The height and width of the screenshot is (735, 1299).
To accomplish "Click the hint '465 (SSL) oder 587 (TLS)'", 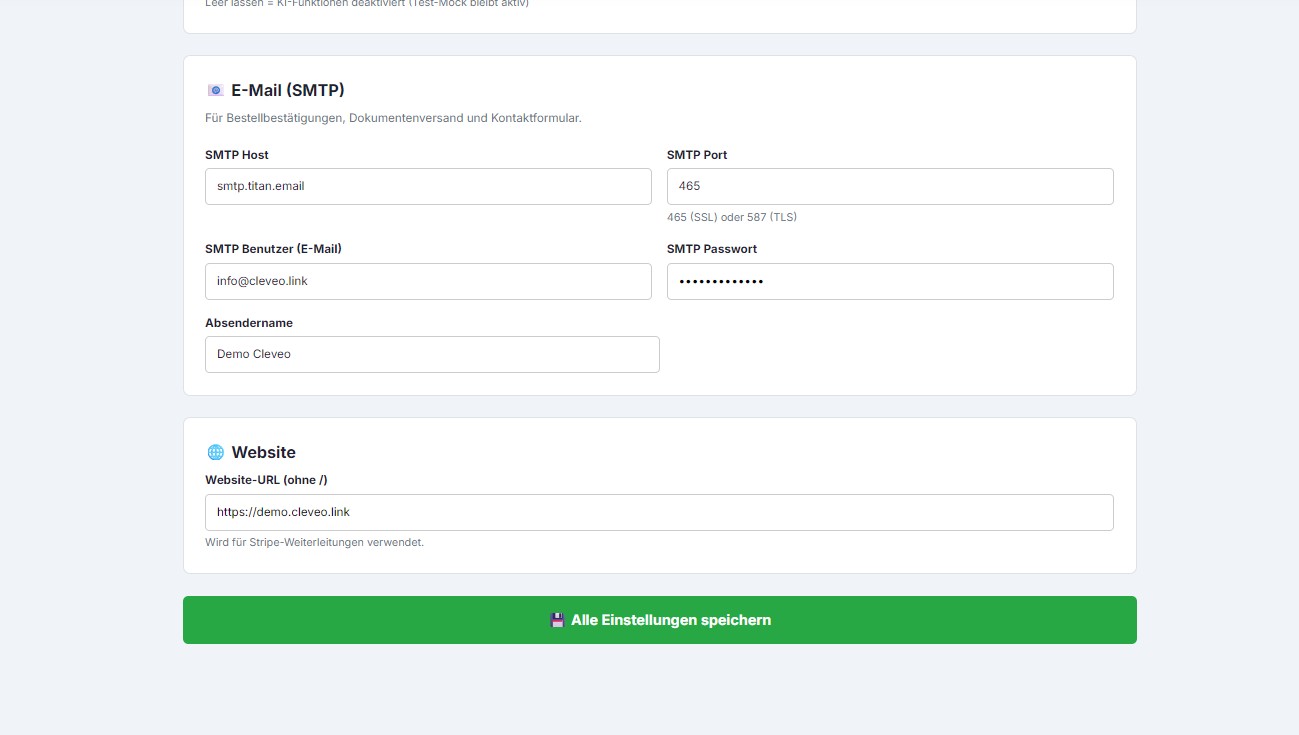I will pos(732,217).
